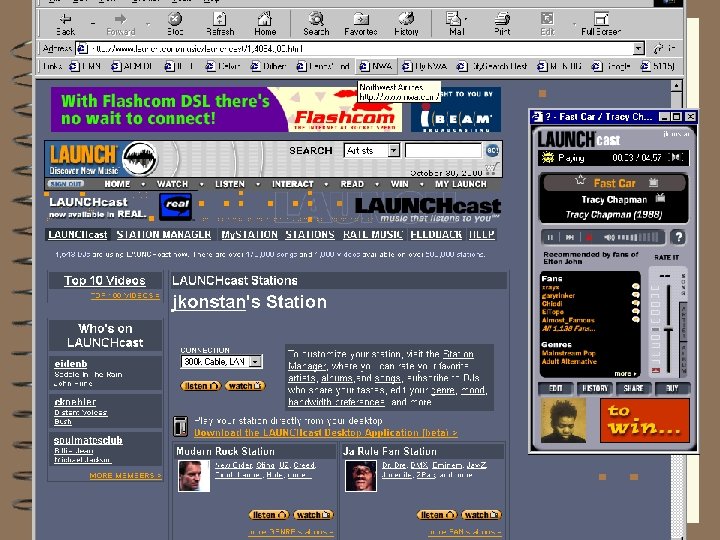Open the 300k Cable, LAN connection dropdown

tap(221, 362)
